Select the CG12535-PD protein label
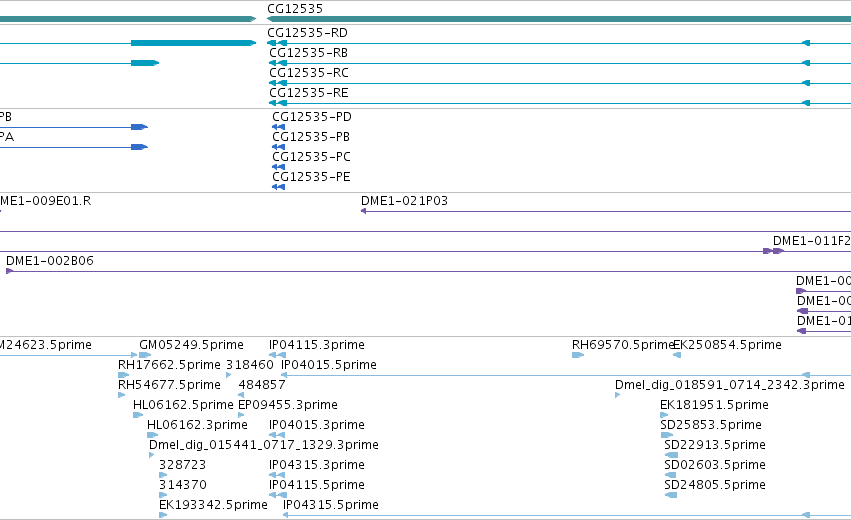This screenshot has height=520, width=851. click(312, 117)
